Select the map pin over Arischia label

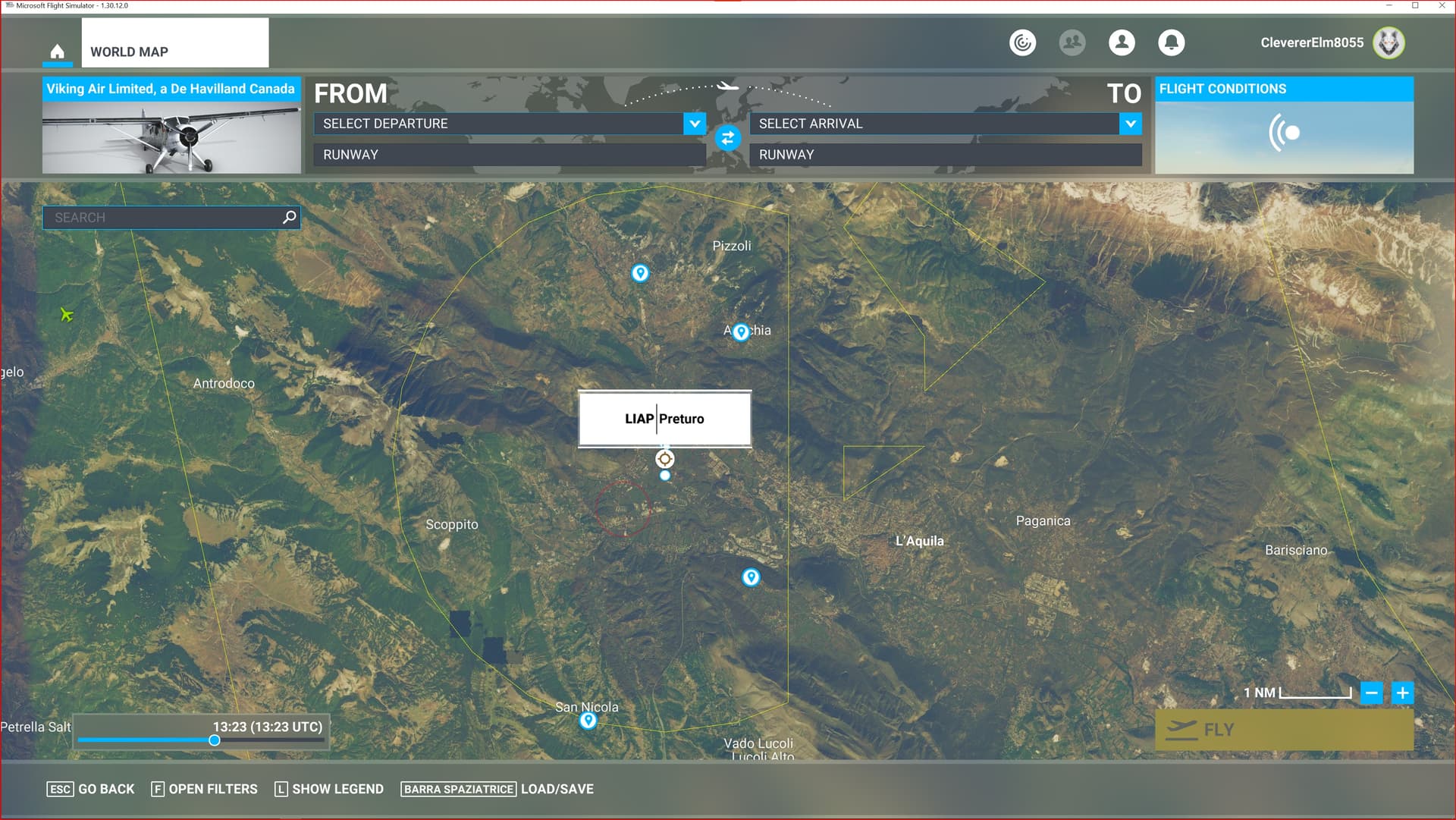point(741,331)
